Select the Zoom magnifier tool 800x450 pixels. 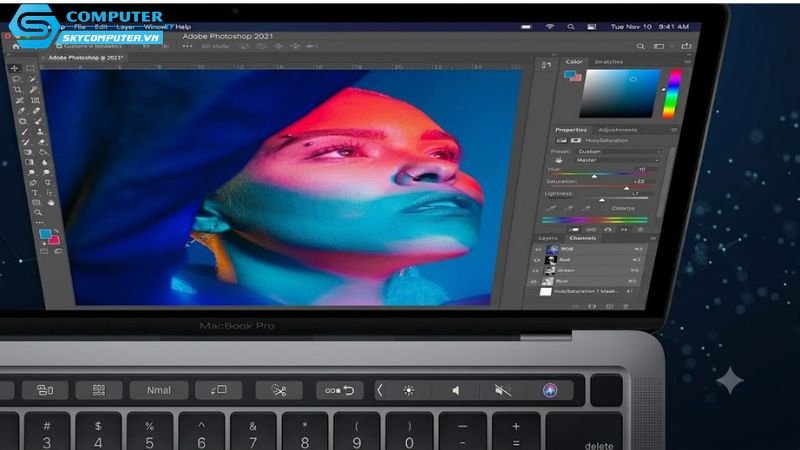[38, 212]
